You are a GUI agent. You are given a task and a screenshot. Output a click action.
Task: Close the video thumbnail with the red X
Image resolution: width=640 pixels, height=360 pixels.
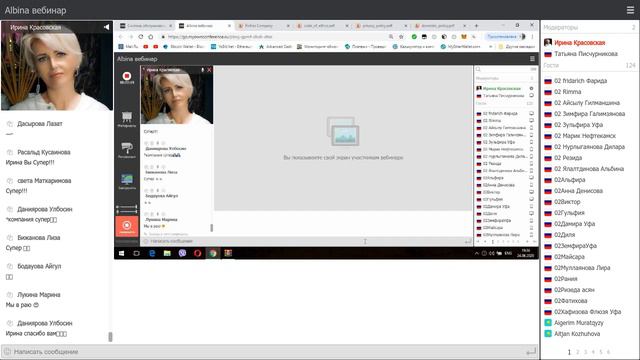(x=209, y=70)
